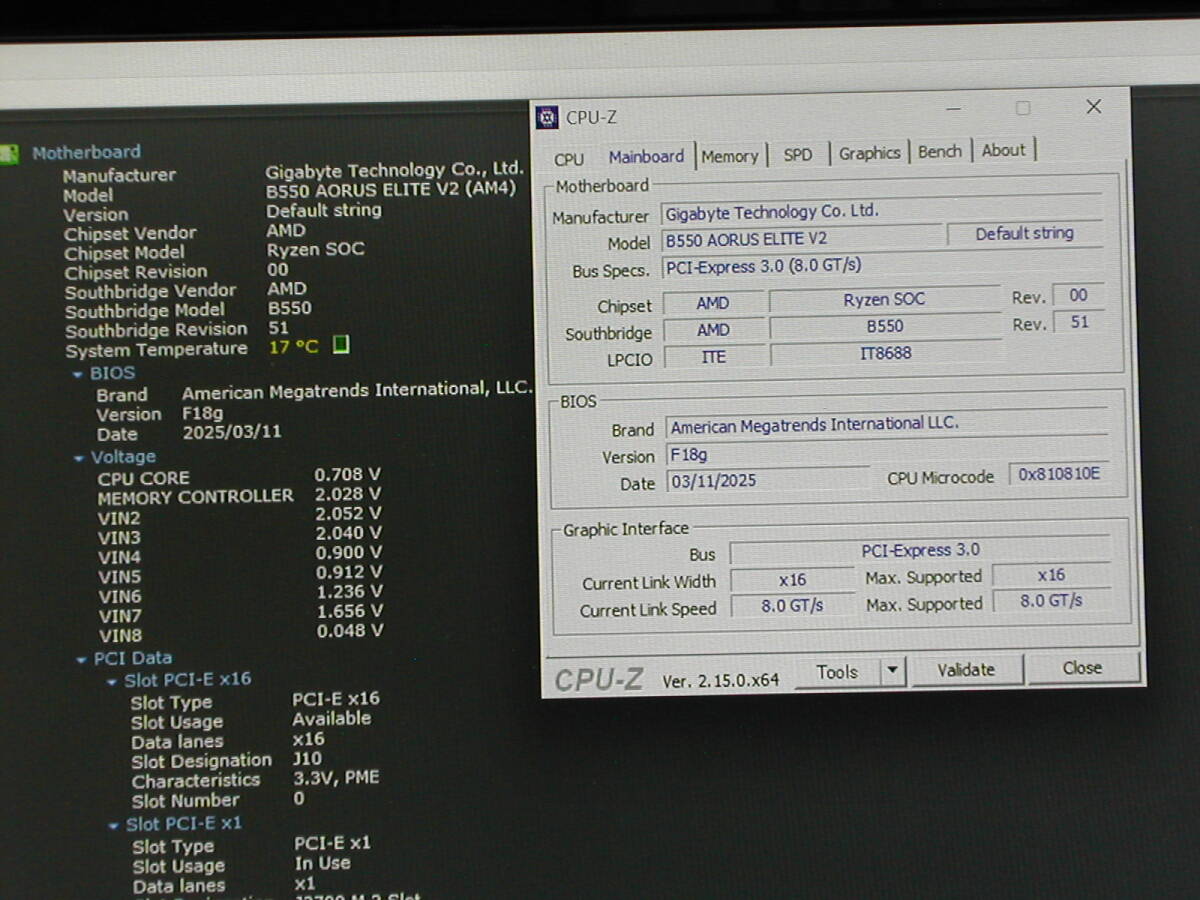The width and height of the screenshot is (1200, 900).
Task: Click the Validate button
Action: (x=966, y=670)
